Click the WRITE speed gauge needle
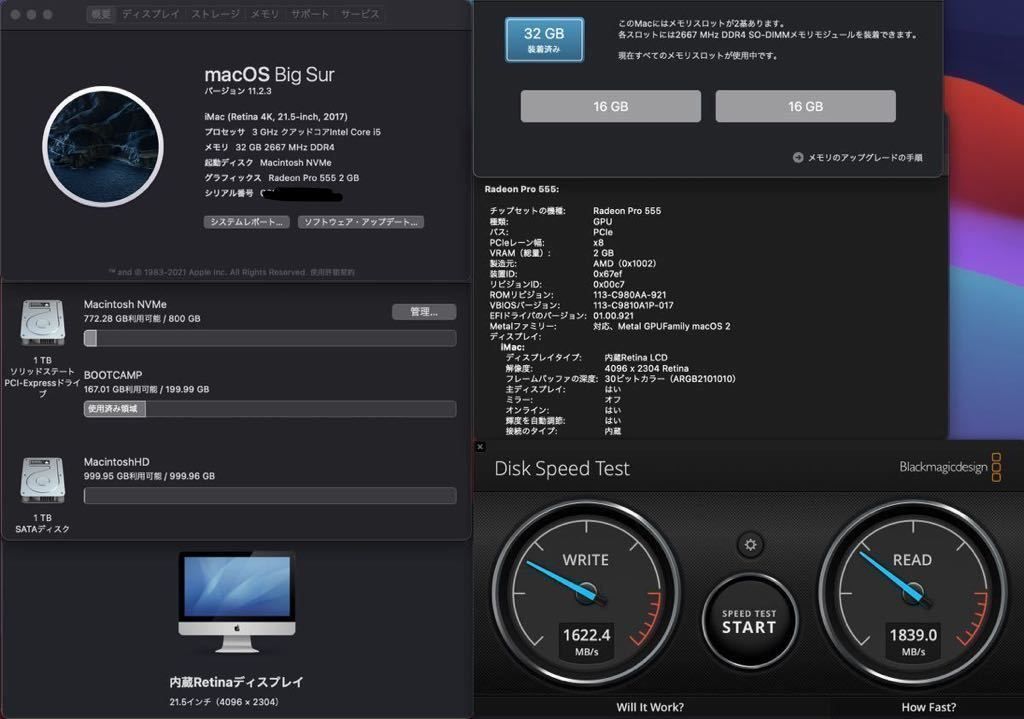This screenshot has width=1024, height=719. pos(560,579)
